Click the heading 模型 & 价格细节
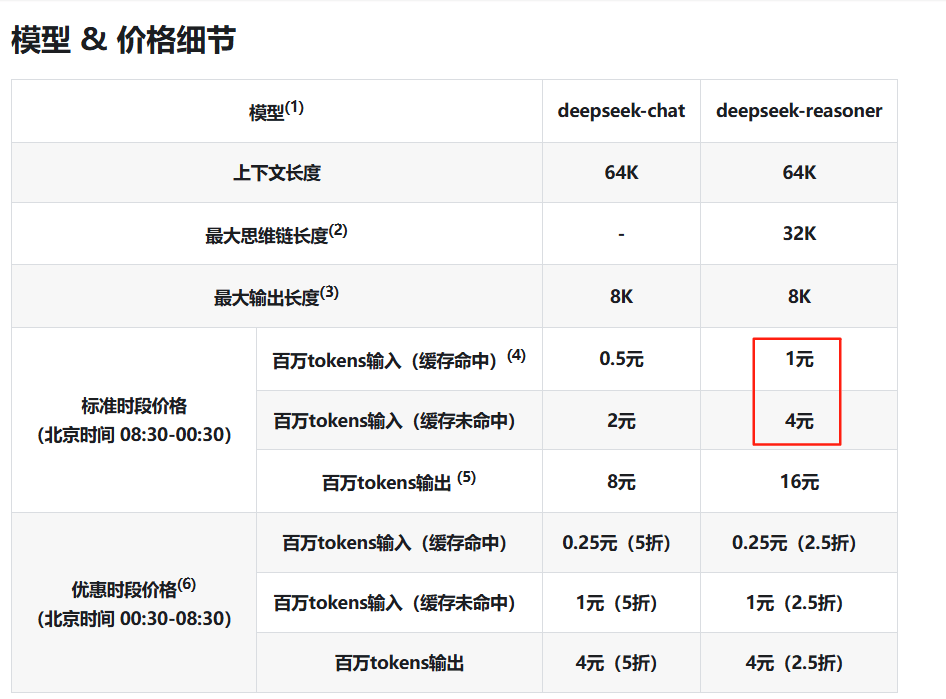 click(x=123, y=40)
